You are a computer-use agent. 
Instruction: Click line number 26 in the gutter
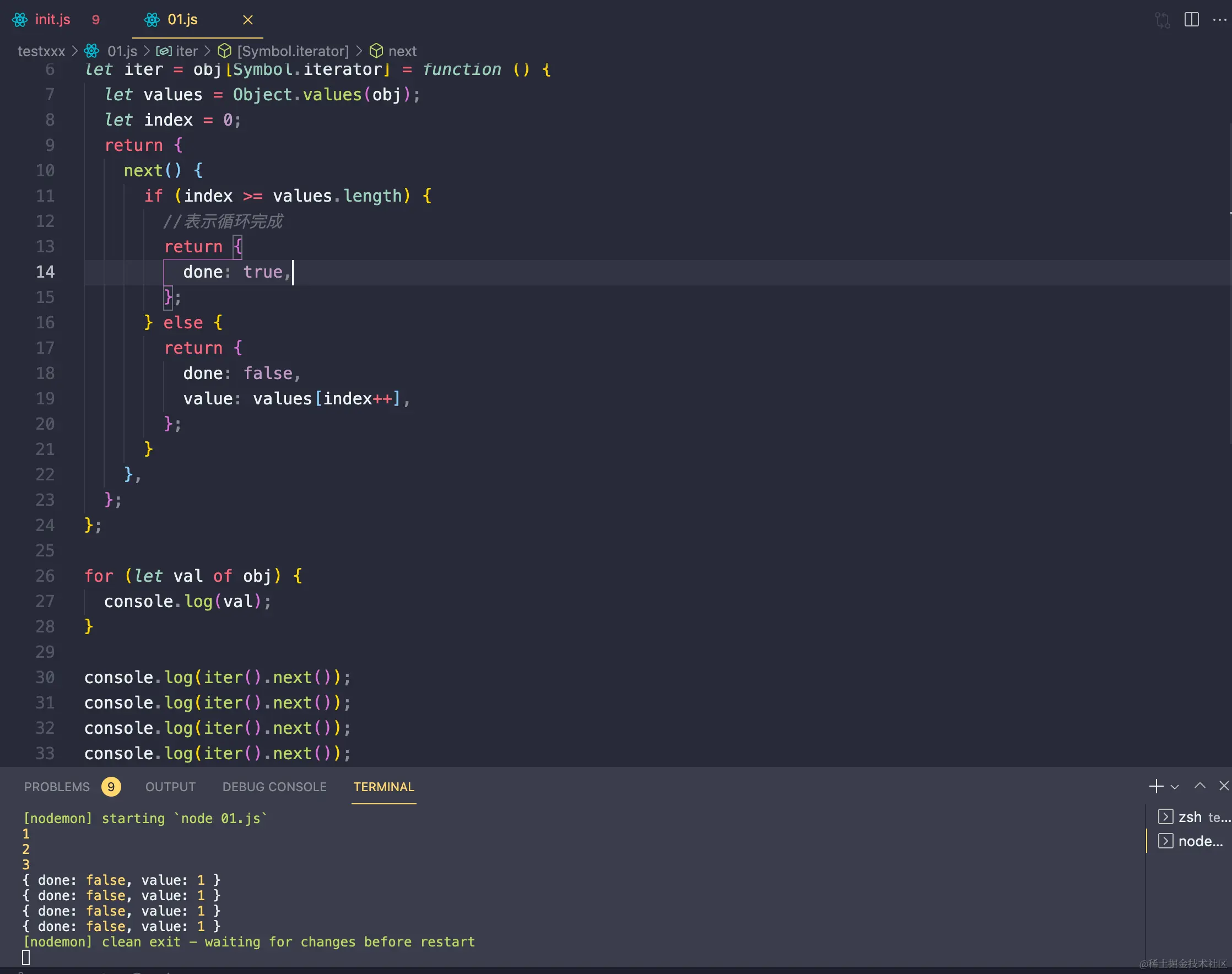pyautogui.click(x=45, y=576)
